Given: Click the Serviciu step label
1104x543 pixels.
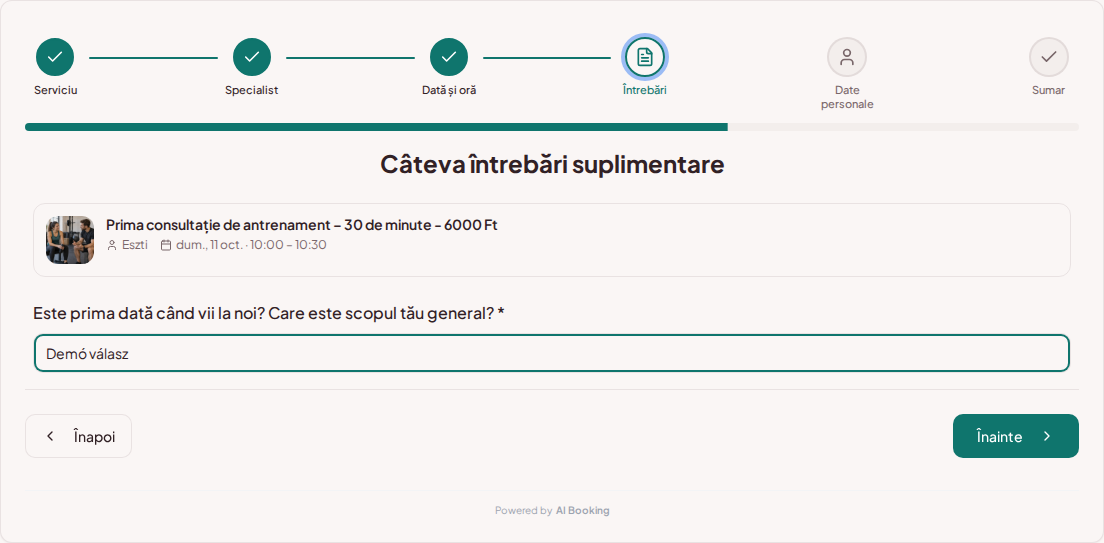Looking at the screenshot, I should [56, 90].
